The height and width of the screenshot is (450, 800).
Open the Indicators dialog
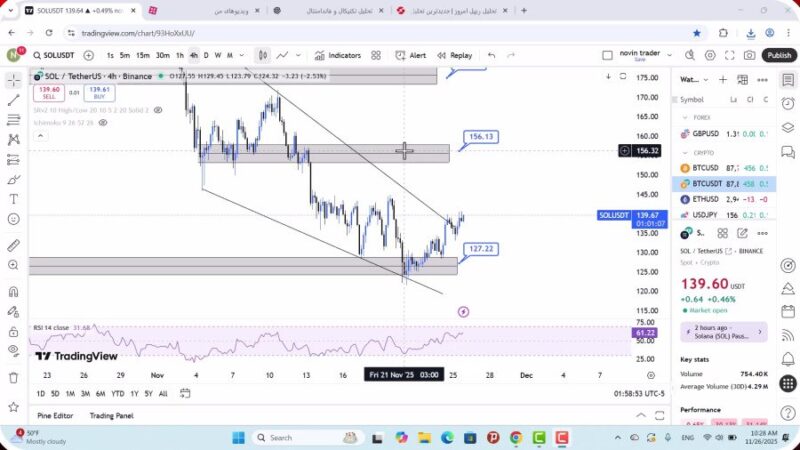[337, 56]
